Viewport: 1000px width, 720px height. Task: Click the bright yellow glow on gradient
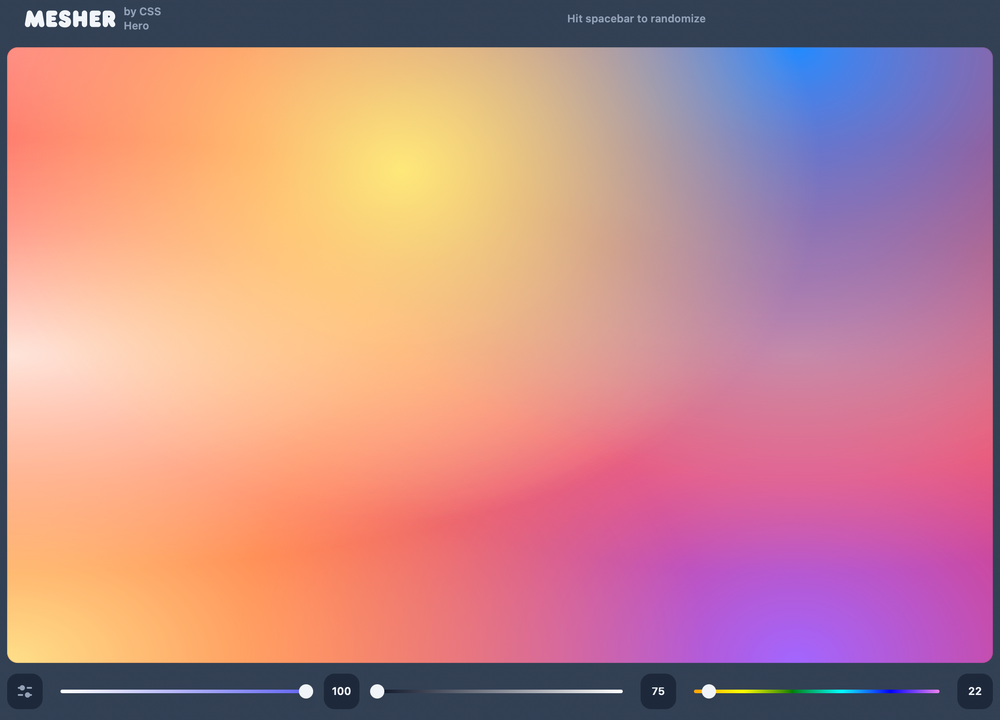pos(392,165)
